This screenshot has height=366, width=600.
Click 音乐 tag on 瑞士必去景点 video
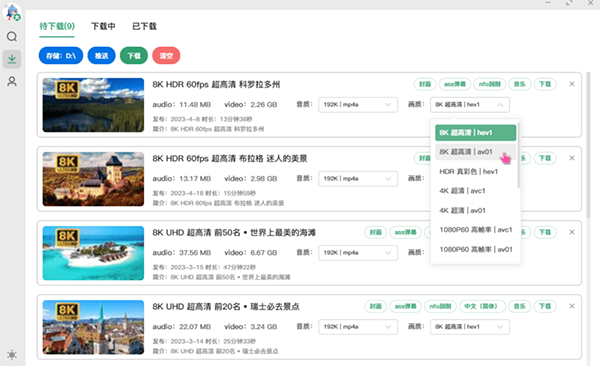coord(520,306)
